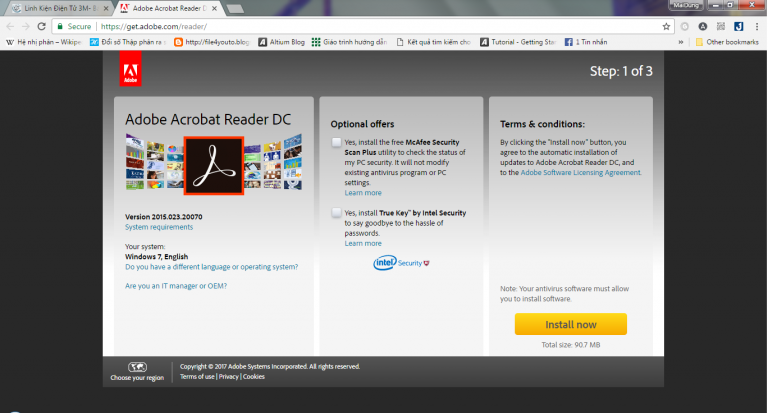
Task: Click the blue J extension icon
Action: coord(739,26)
